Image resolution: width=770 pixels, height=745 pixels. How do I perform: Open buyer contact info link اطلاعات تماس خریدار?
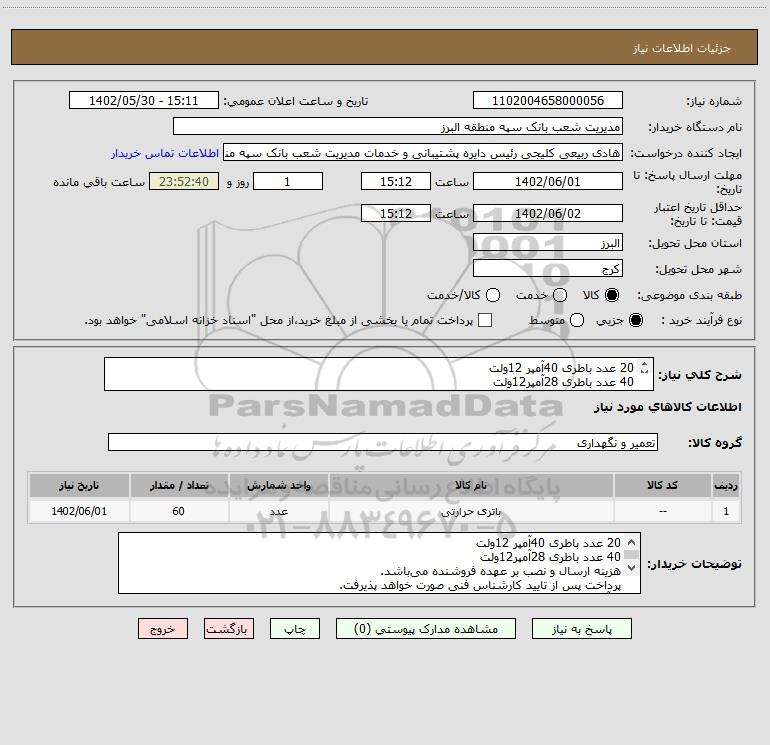(x=165, y=153)
